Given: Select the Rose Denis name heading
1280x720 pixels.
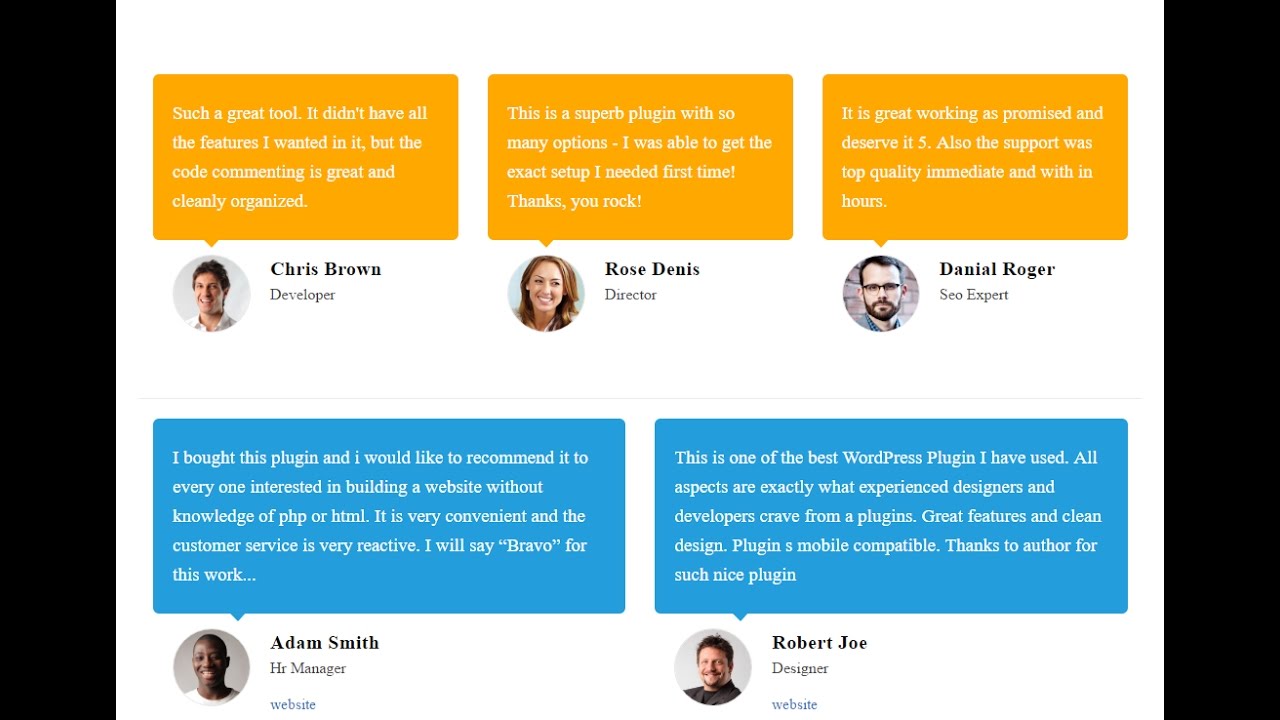Looking at the screenshot, I should point(652,269).
